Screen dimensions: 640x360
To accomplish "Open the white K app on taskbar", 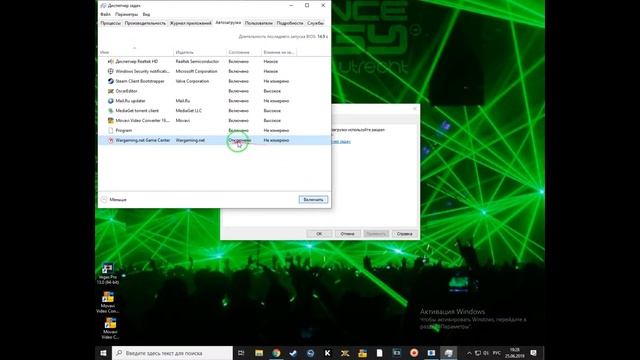I will click(x=327, y=353).
